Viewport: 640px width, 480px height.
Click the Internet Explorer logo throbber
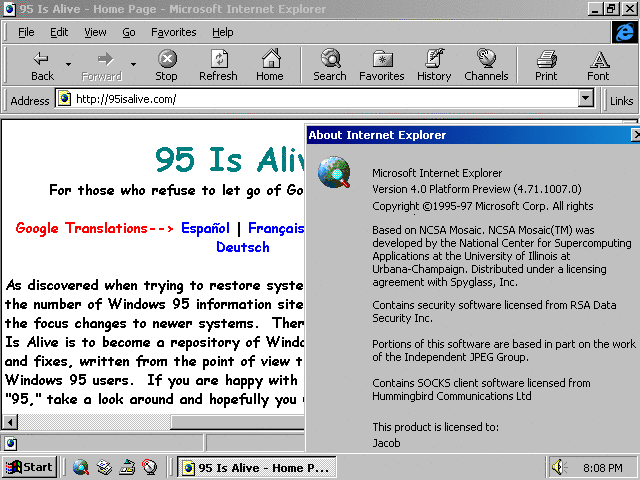[624, 32]
